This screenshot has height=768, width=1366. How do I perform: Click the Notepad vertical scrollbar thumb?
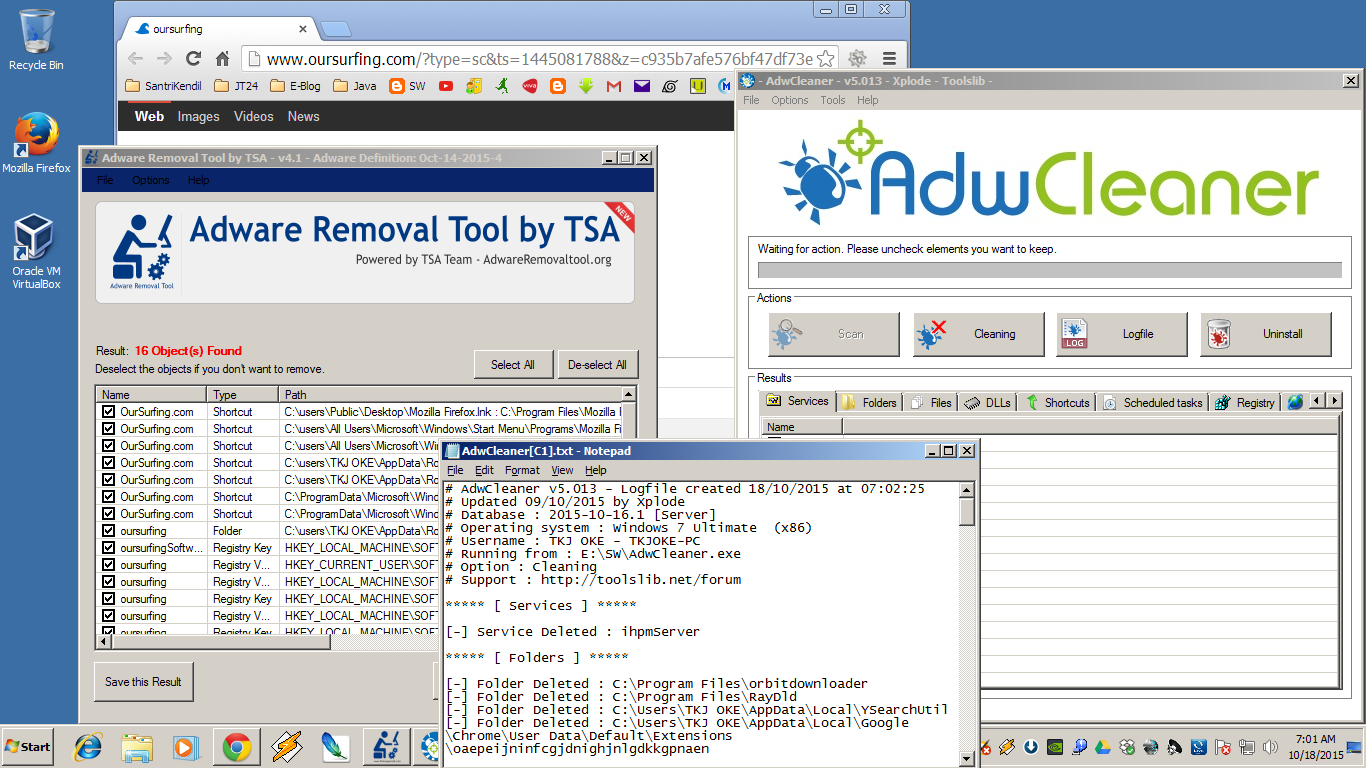967,511
